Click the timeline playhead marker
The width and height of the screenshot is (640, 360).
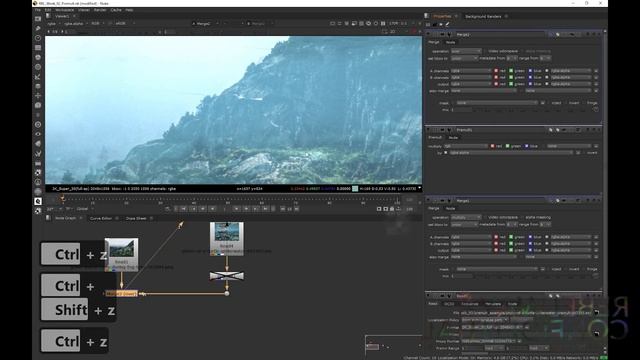pyautogui.click(x=62, y=199)
